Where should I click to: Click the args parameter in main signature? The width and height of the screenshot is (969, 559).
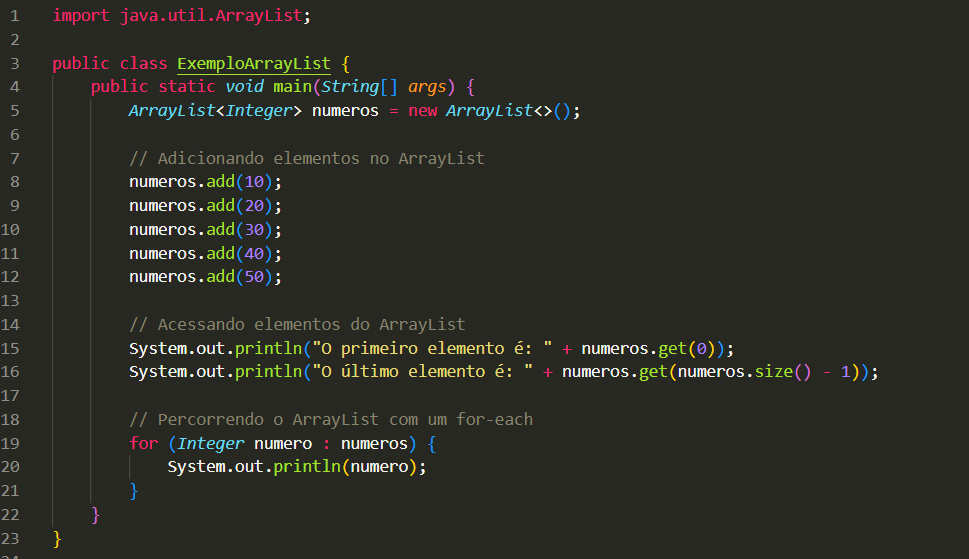point(427,87)
